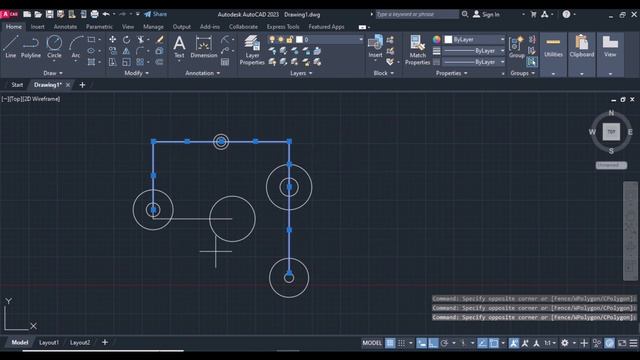Open the Parametric ribbon tab
640x360 pixels.
(99, 27)
